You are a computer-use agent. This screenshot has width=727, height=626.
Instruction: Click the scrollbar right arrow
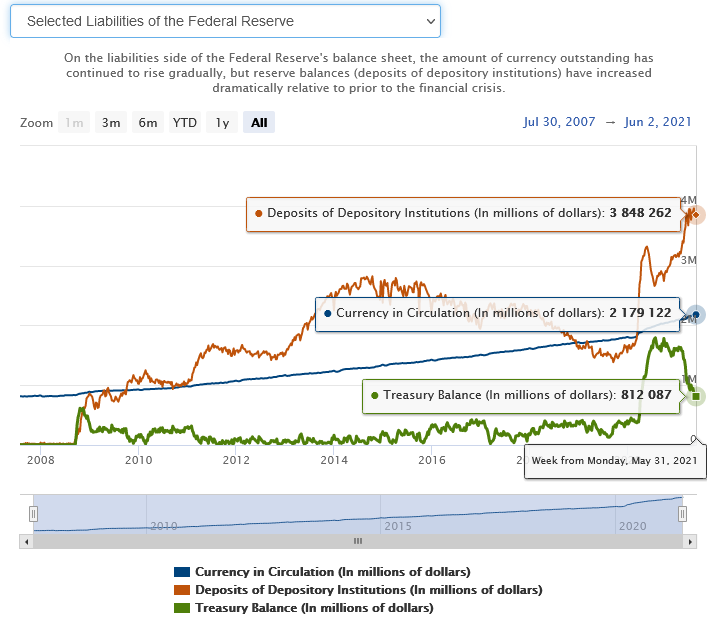[x=690, y=542]
